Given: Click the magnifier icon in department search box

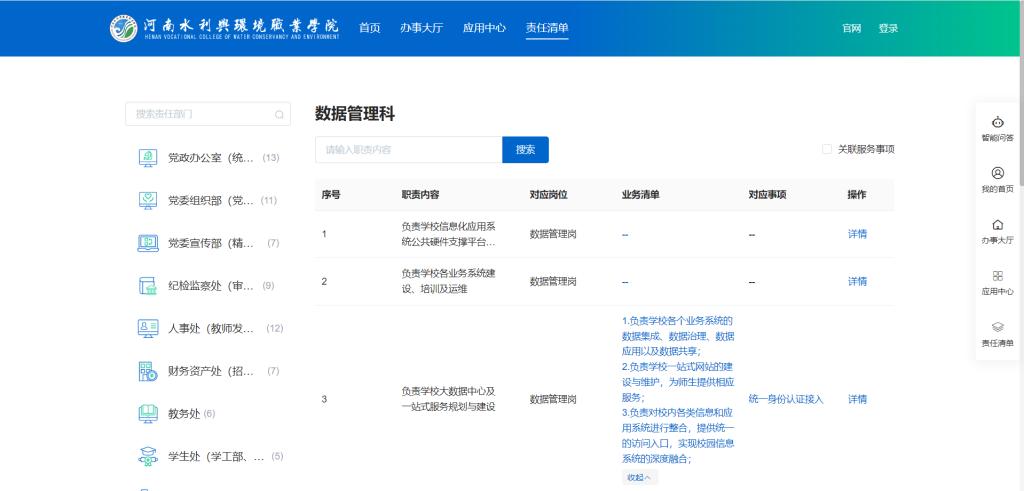Looking at the screenshot, I should click(x=279, y=114).
